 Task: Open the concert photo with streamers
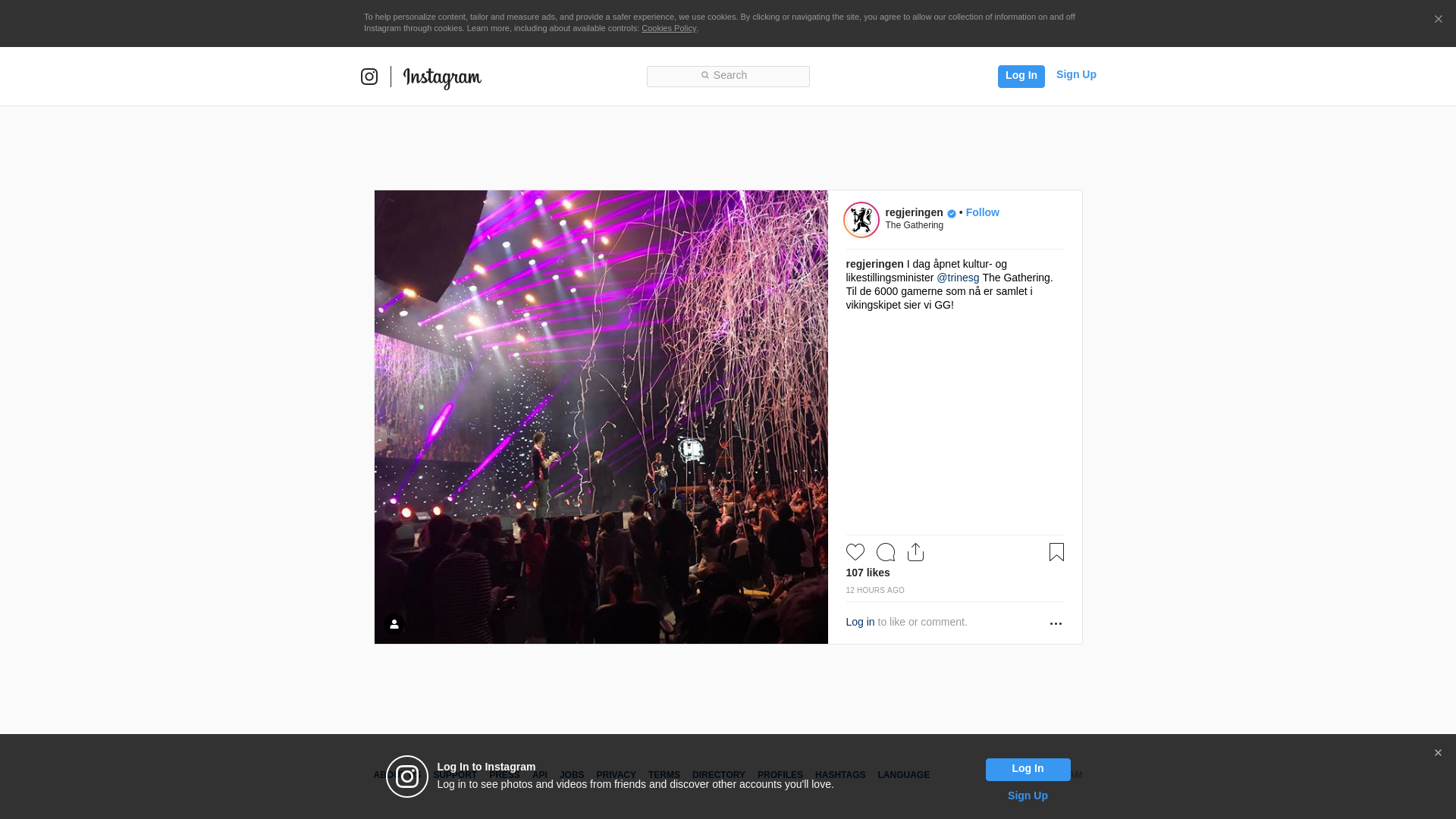pos(601,417)
